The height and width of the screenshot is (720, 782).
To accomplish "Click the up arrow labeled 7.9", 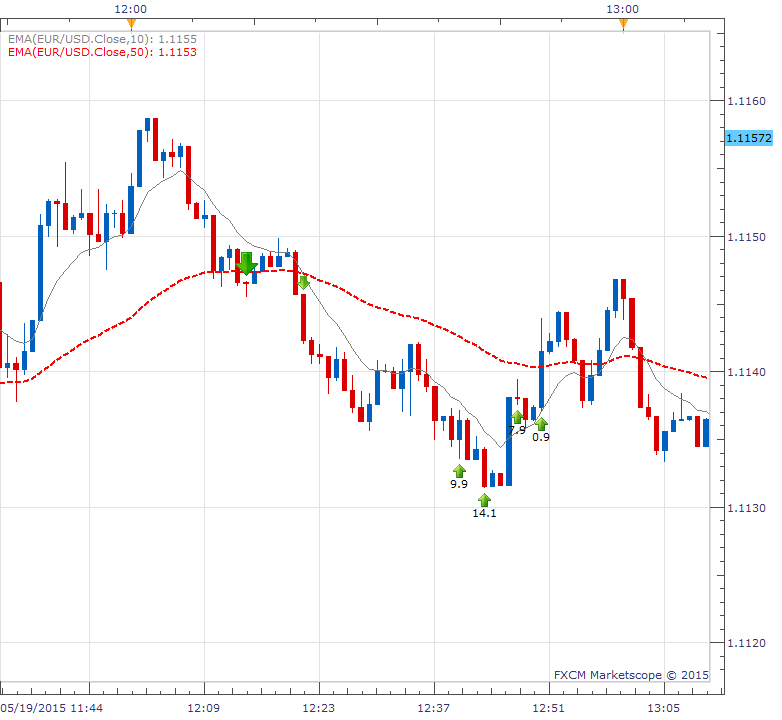I will click(517, 417).
